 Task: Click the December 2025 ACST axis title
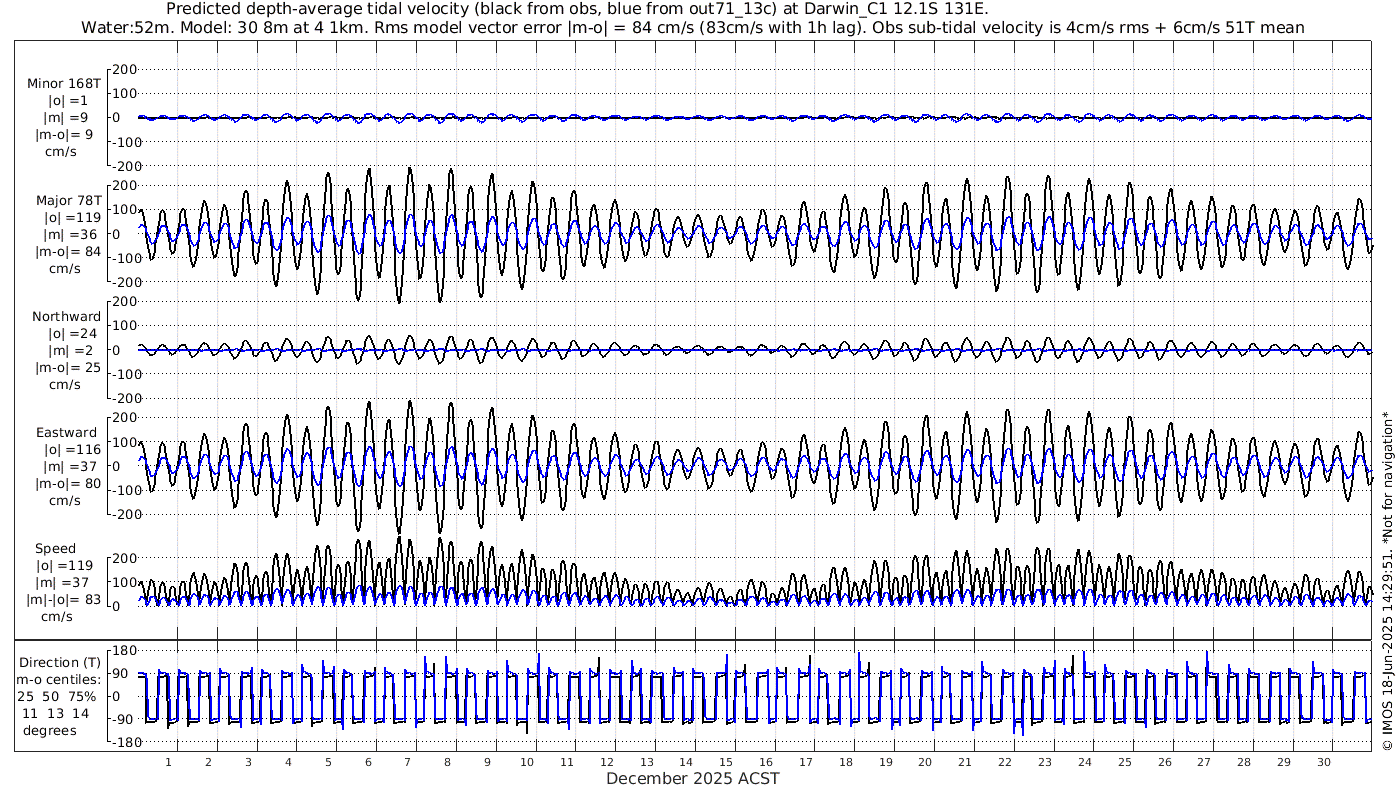[x=692, y=778]
